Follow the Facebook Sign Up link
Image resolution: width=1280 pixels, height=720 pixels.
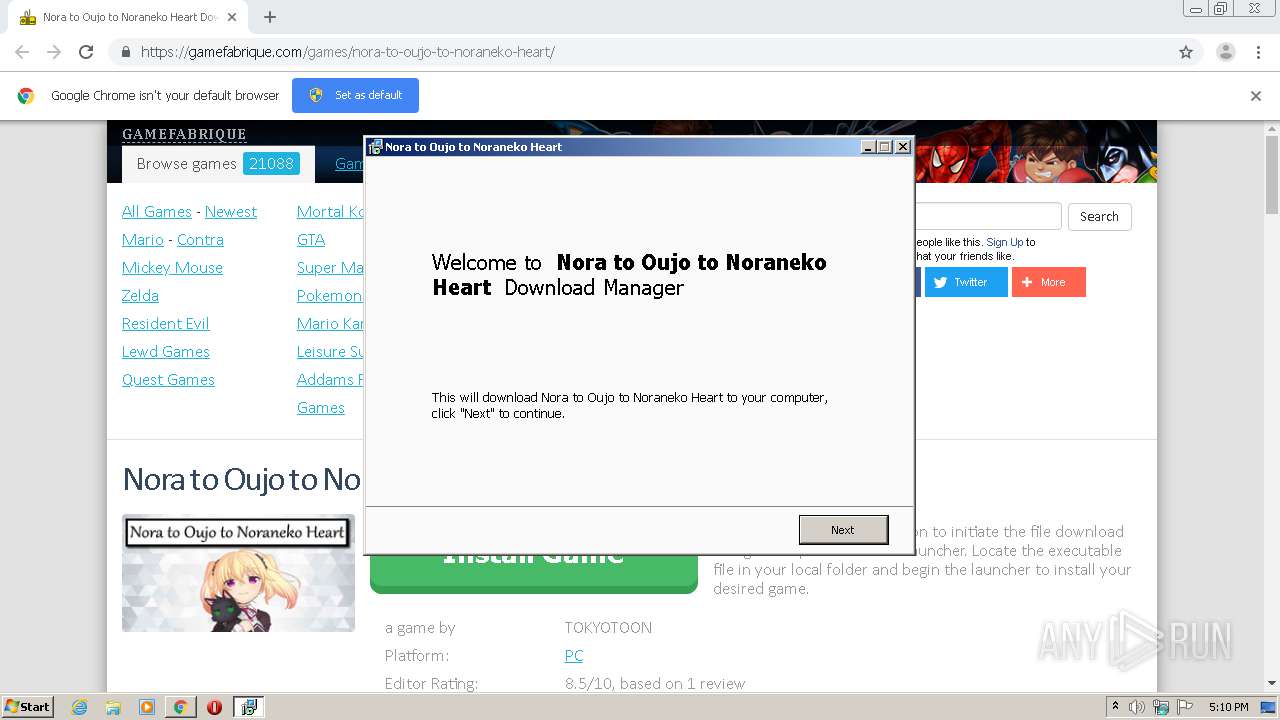coord(1004,242)
